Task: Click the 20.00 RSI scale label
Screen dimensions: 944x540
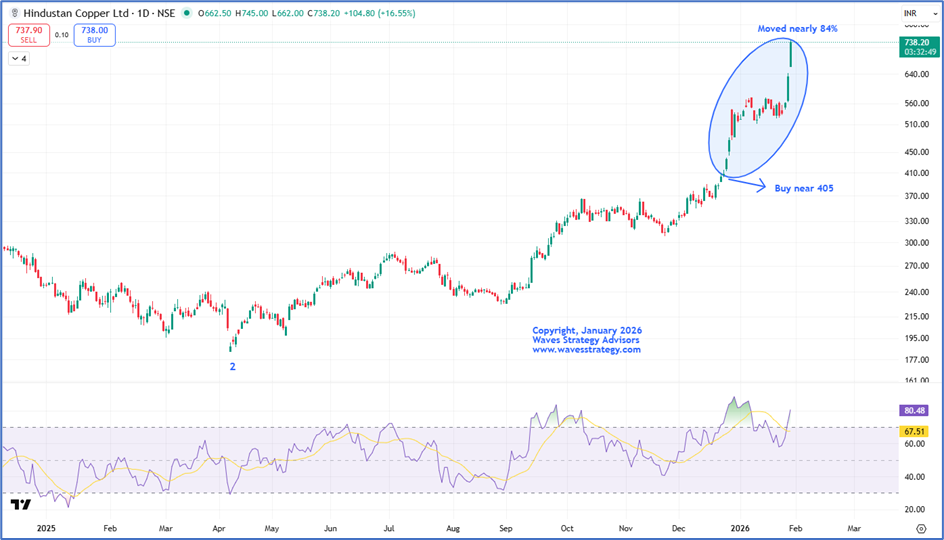Action: tap(914, 509)
